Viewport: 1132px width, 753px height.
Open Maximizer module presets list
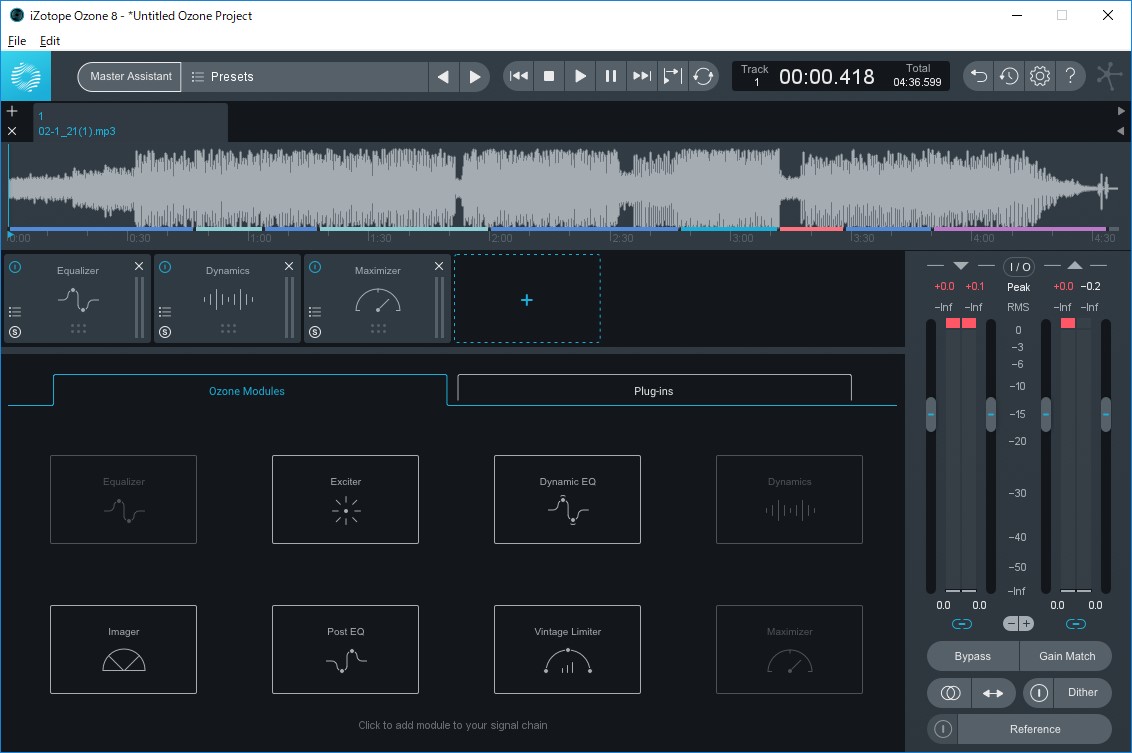pyautogui.click(x=315, y=312)
